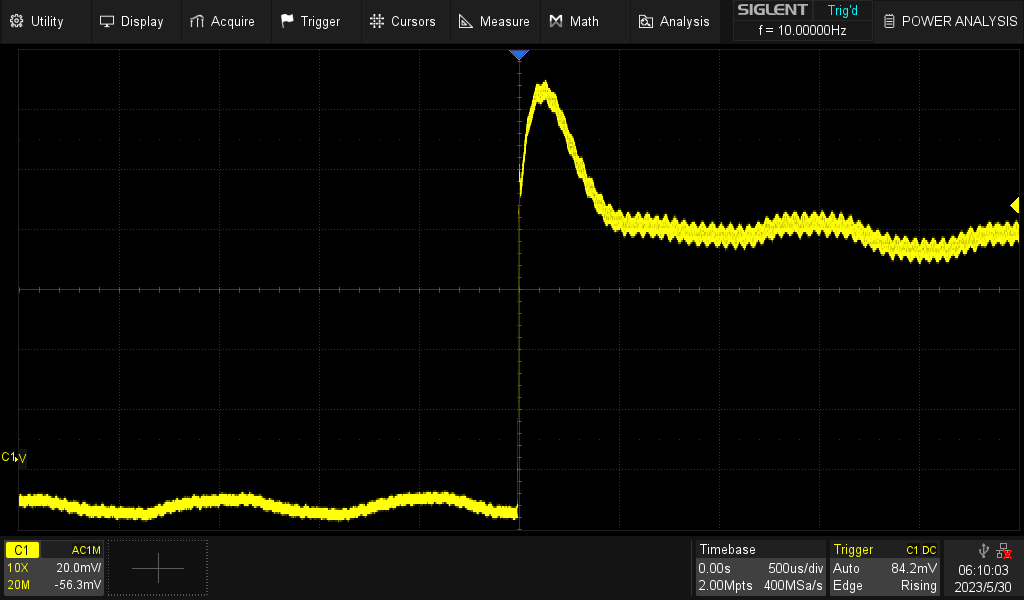Toggle channel C1 via its yellow badge
This screenshot has width=1024, height=600.
tap(22, 549)
